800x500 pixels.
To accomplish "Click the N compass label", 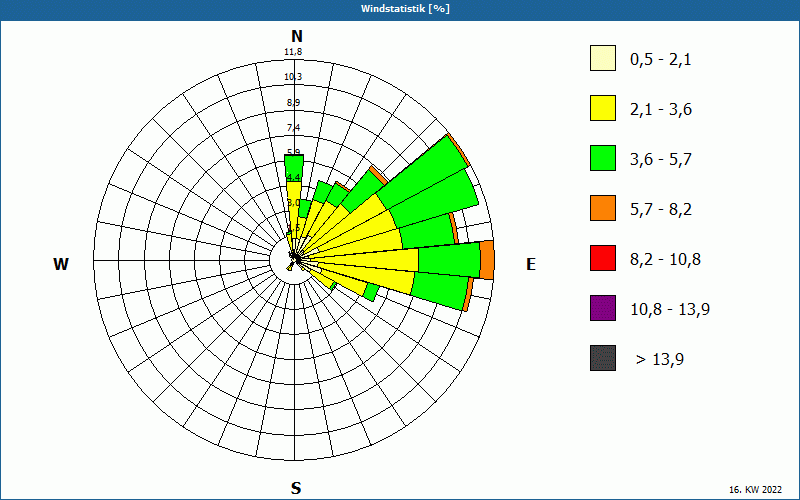I will tap(296, 36).
